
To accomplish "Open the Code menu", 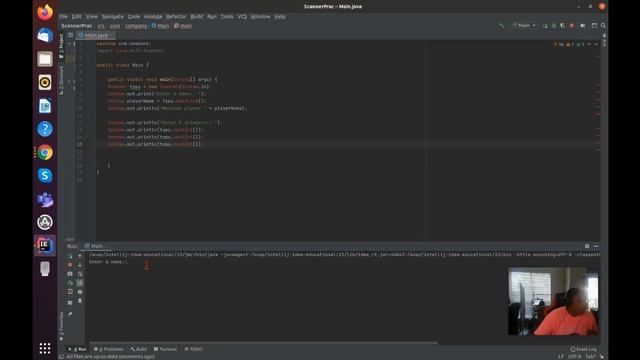I will pos(133,16).
